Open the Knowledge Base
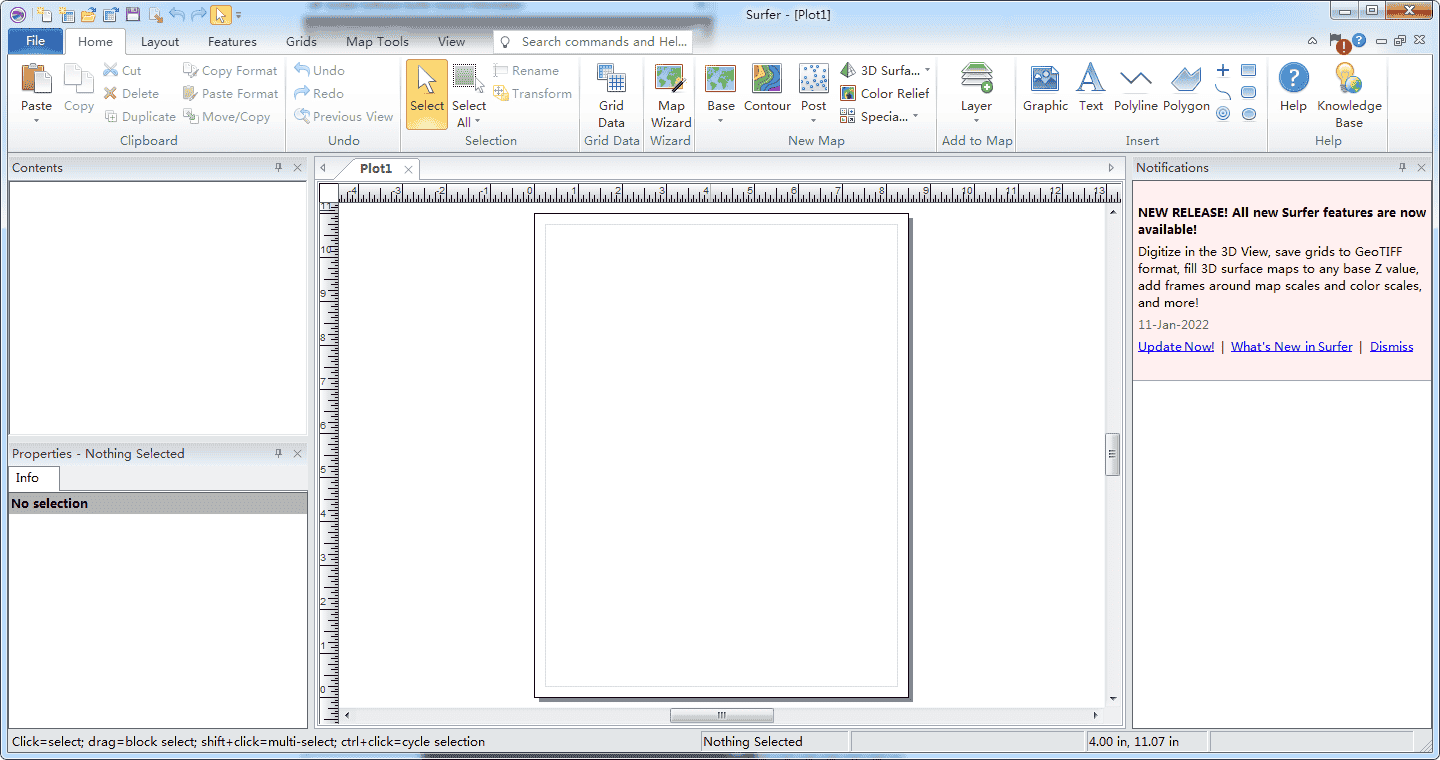 pos(1348,95)
